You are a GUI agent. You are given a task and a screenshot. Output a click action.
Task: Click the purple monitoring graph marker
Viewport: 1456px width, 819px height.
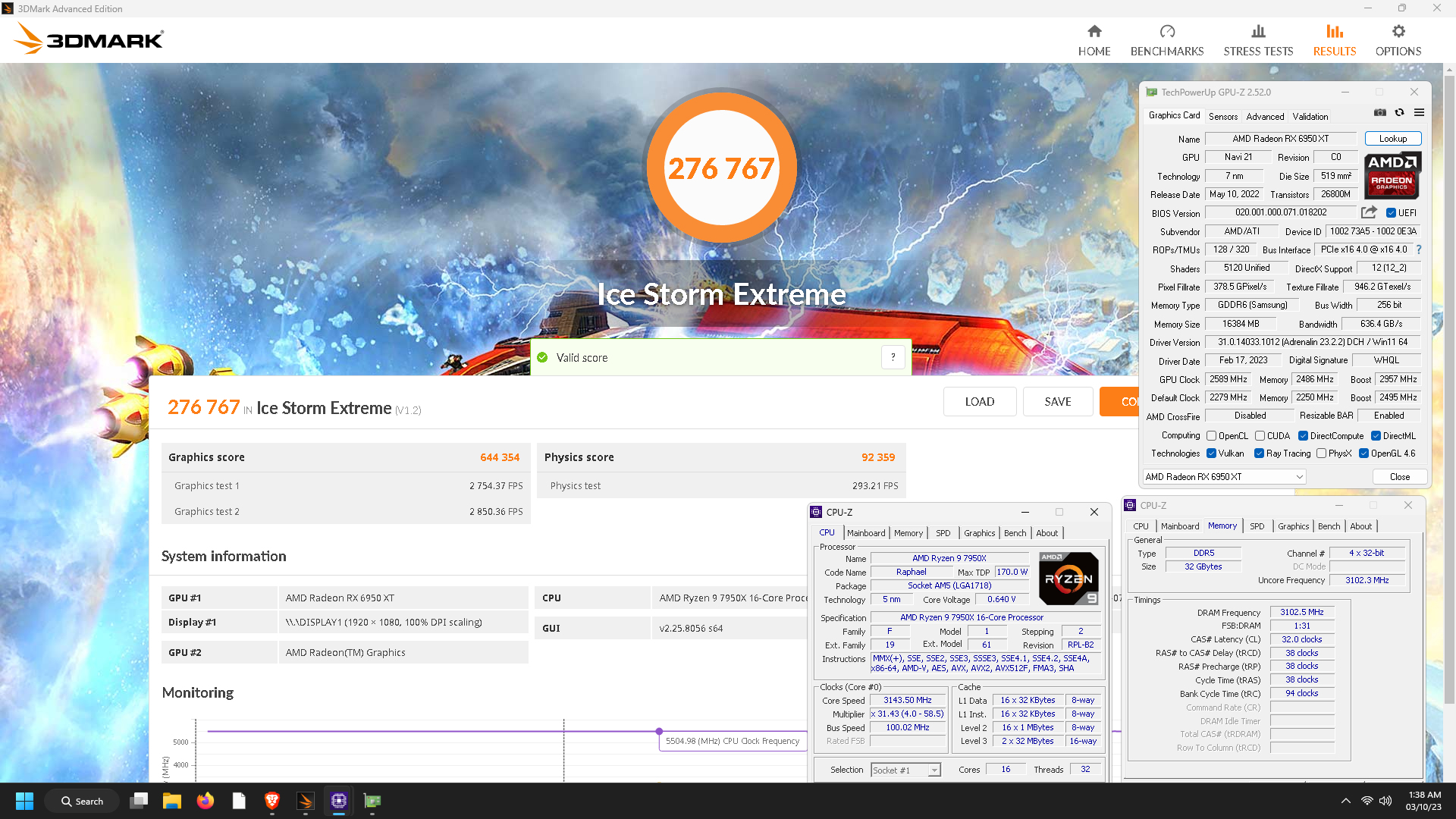tap(659, 731)
